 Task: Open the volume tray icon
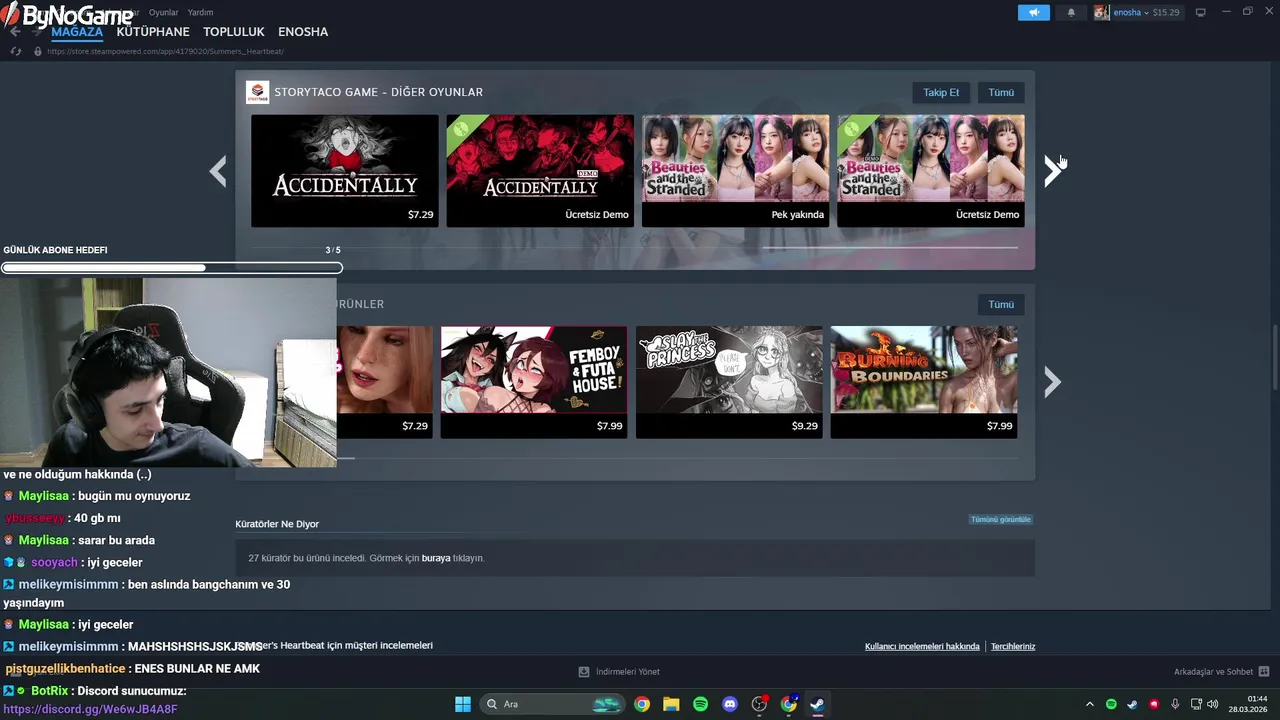click(x=1213, y=704)
